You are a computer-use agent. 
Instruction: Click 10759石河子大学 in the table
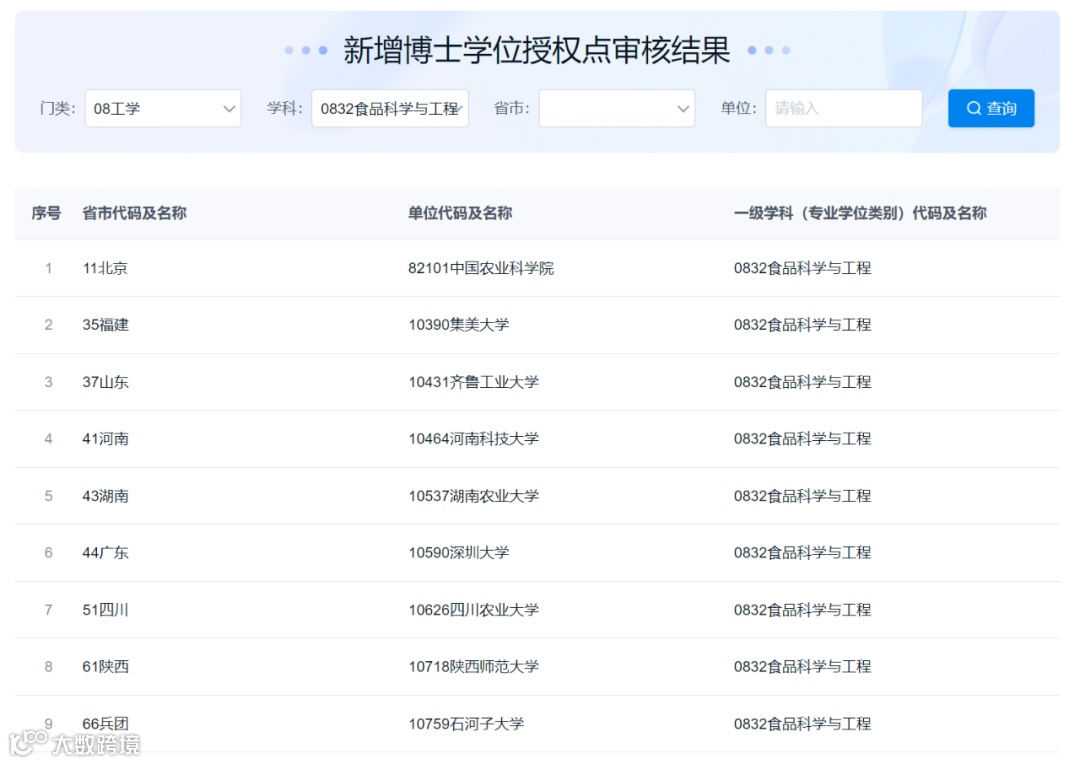(x=466, y=723)
